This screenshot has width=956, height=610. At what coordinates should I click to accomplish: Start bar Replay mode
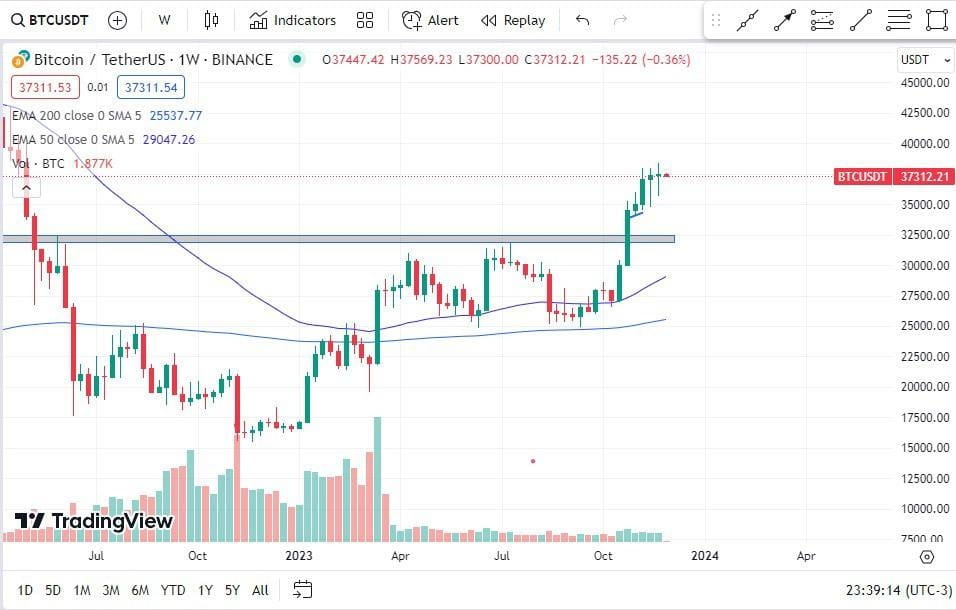click(512, 19)
